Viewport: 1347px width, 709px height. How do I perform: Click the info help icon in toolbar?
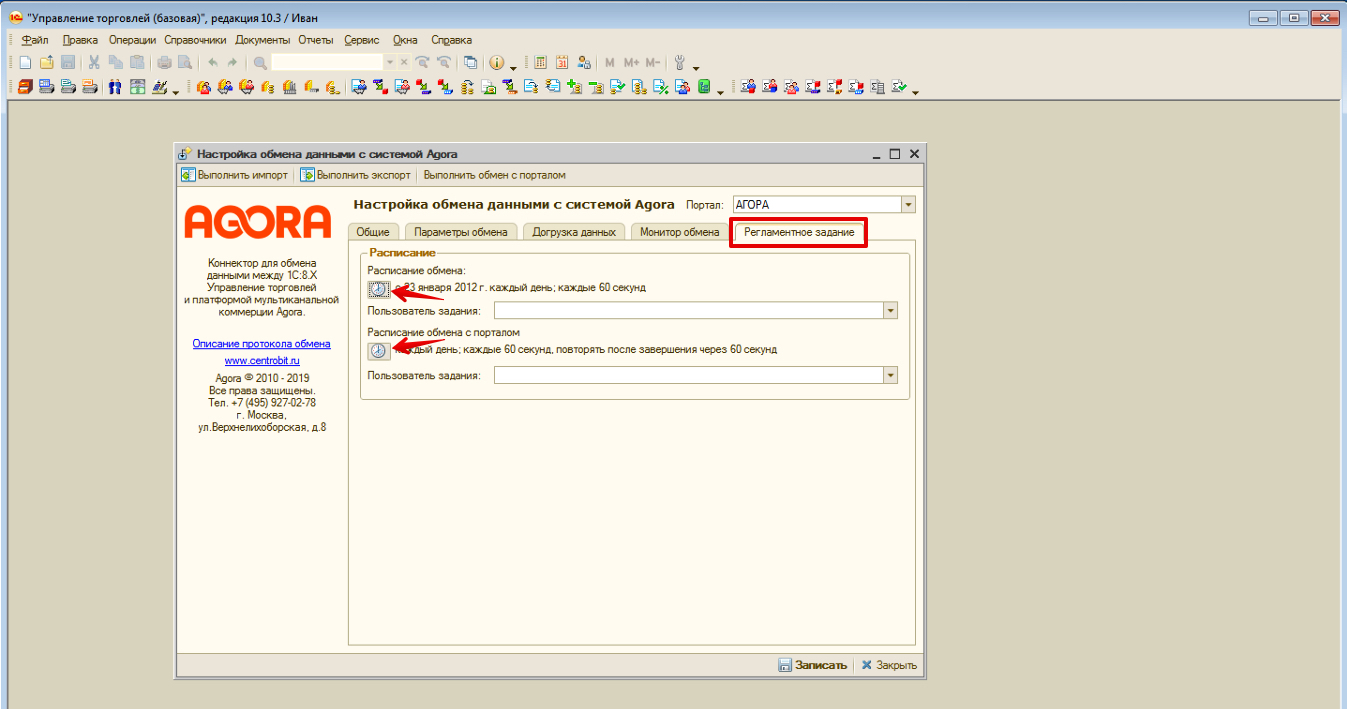pyautogui.click(x=496, y=62)
